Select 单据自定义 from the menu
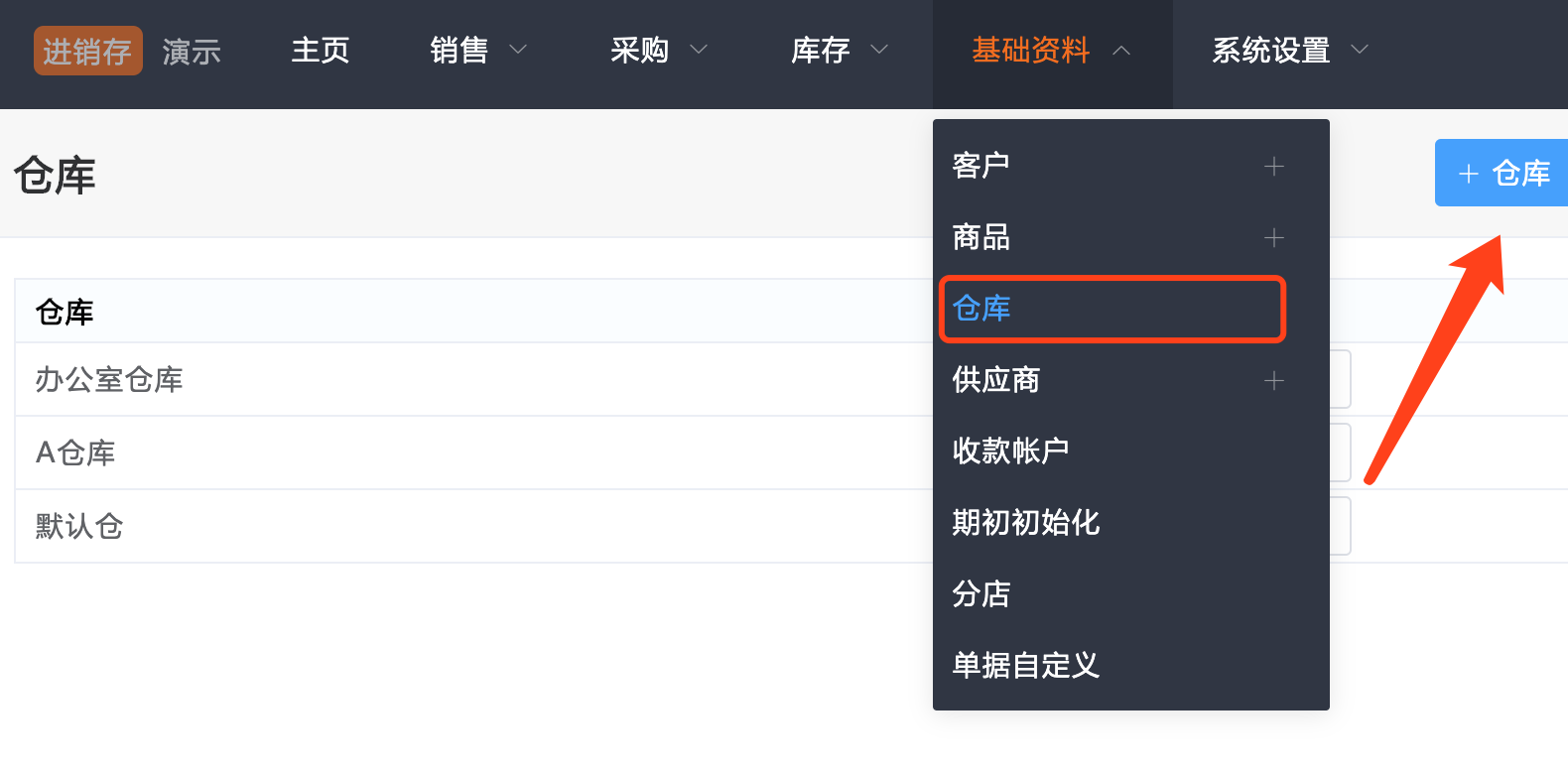1568x774 pixels. pos(1025,666)
